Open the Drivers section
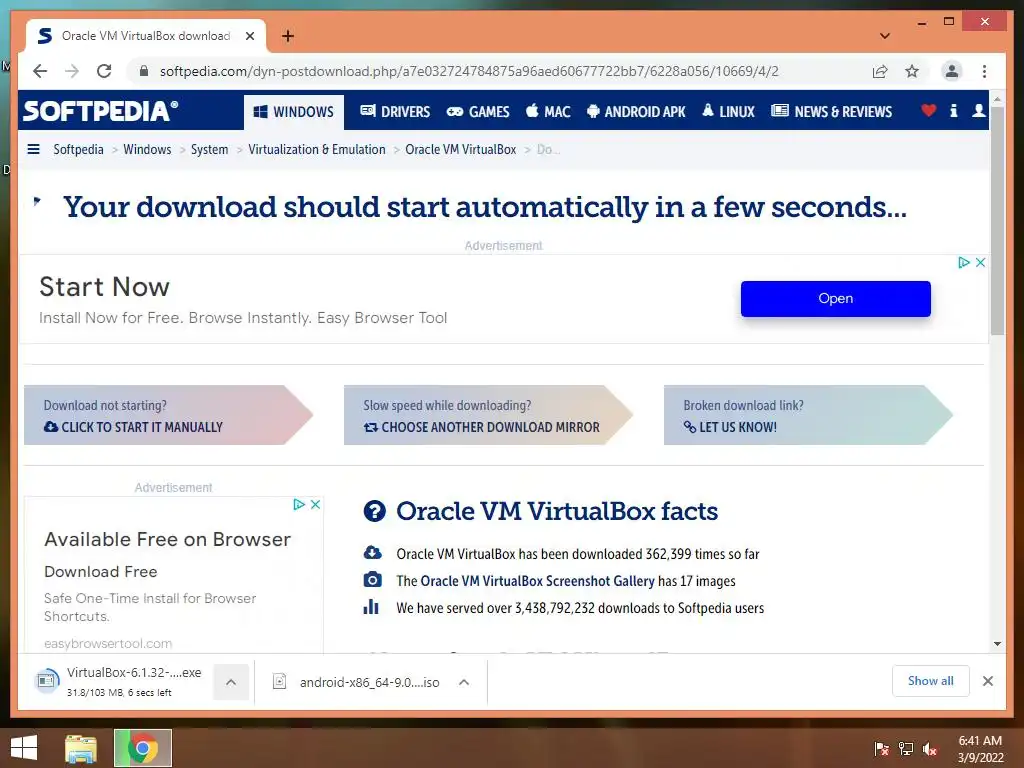 [x=395, y=112]
